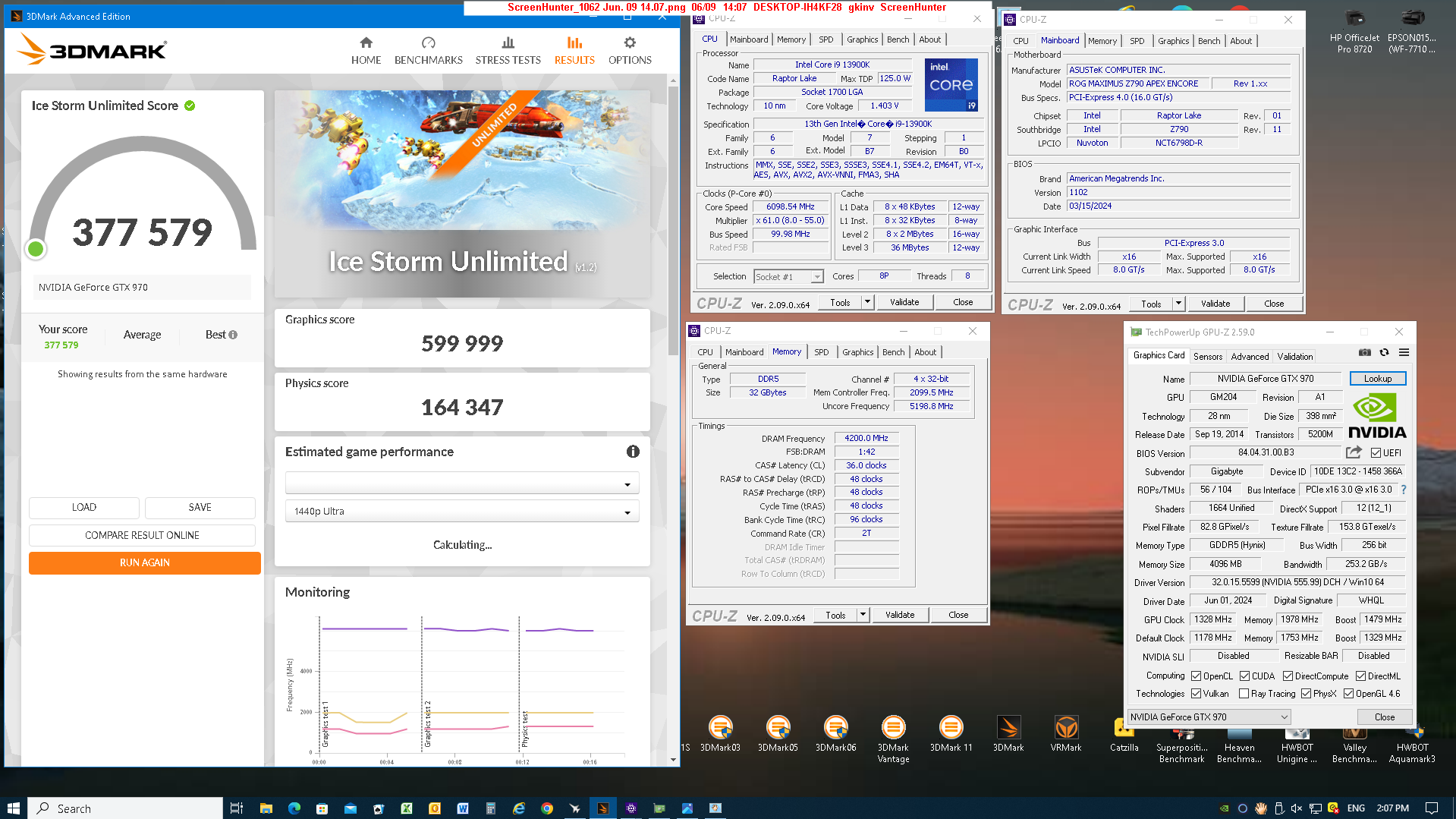Take GPU-Z screenshot with camera icon
1456x819 pixels.
pos(1364,353)
